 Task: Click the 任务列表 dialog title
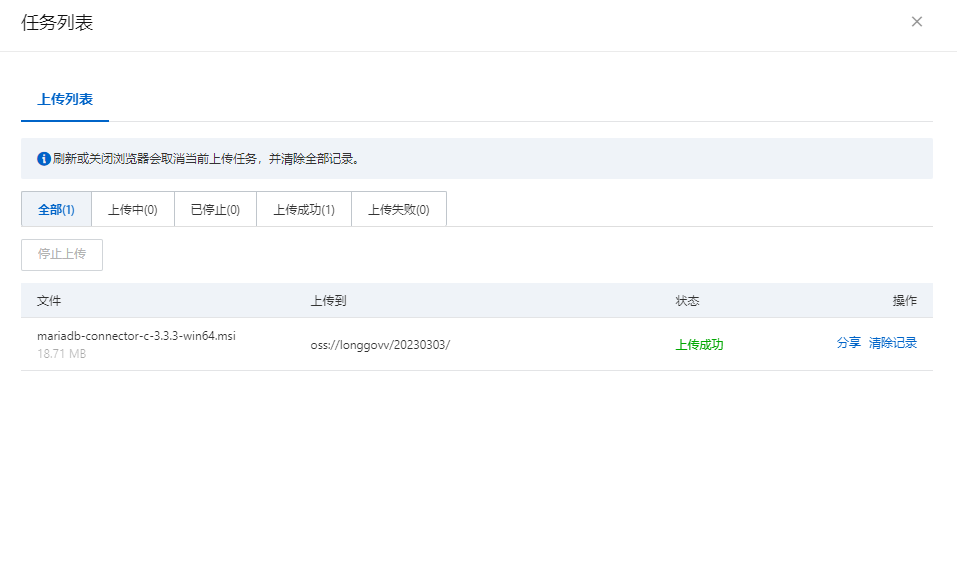57,23
